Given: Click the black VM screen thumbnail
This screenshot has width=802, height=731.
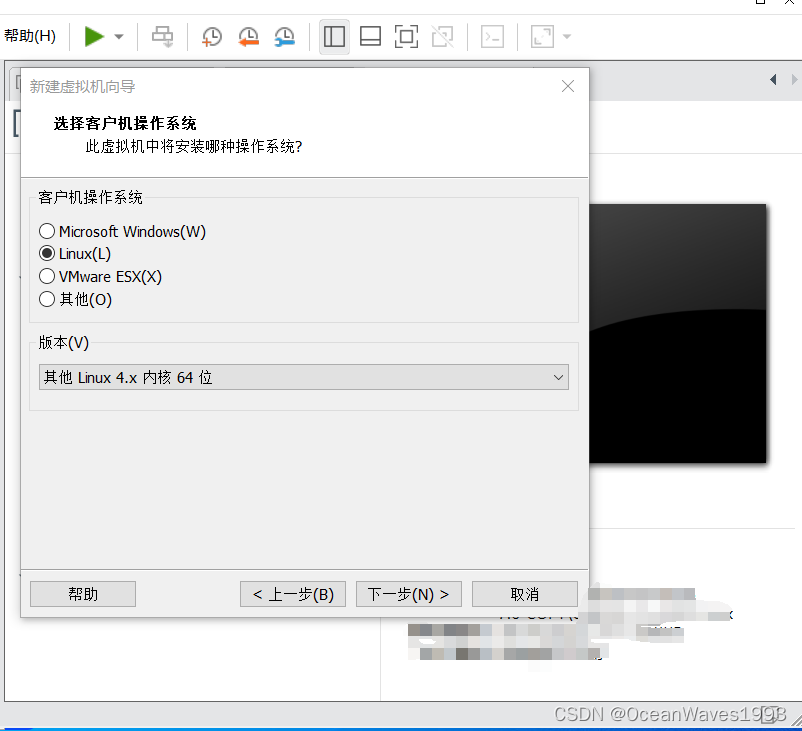Looking at the screenshot, I should pyautogui.click(x=678, y=334).
